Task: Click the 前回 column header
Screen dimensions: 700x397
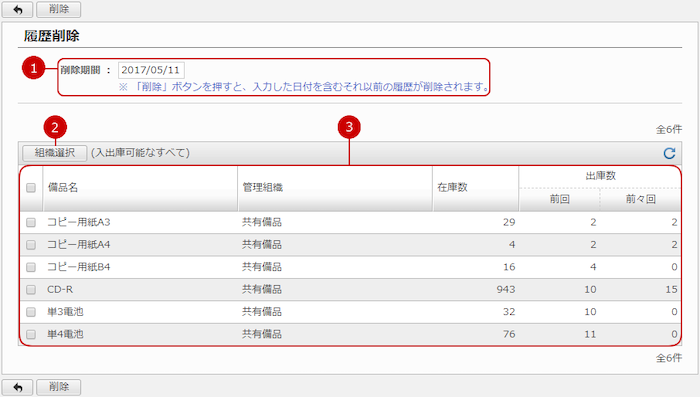Action: [x=559, y=199]
